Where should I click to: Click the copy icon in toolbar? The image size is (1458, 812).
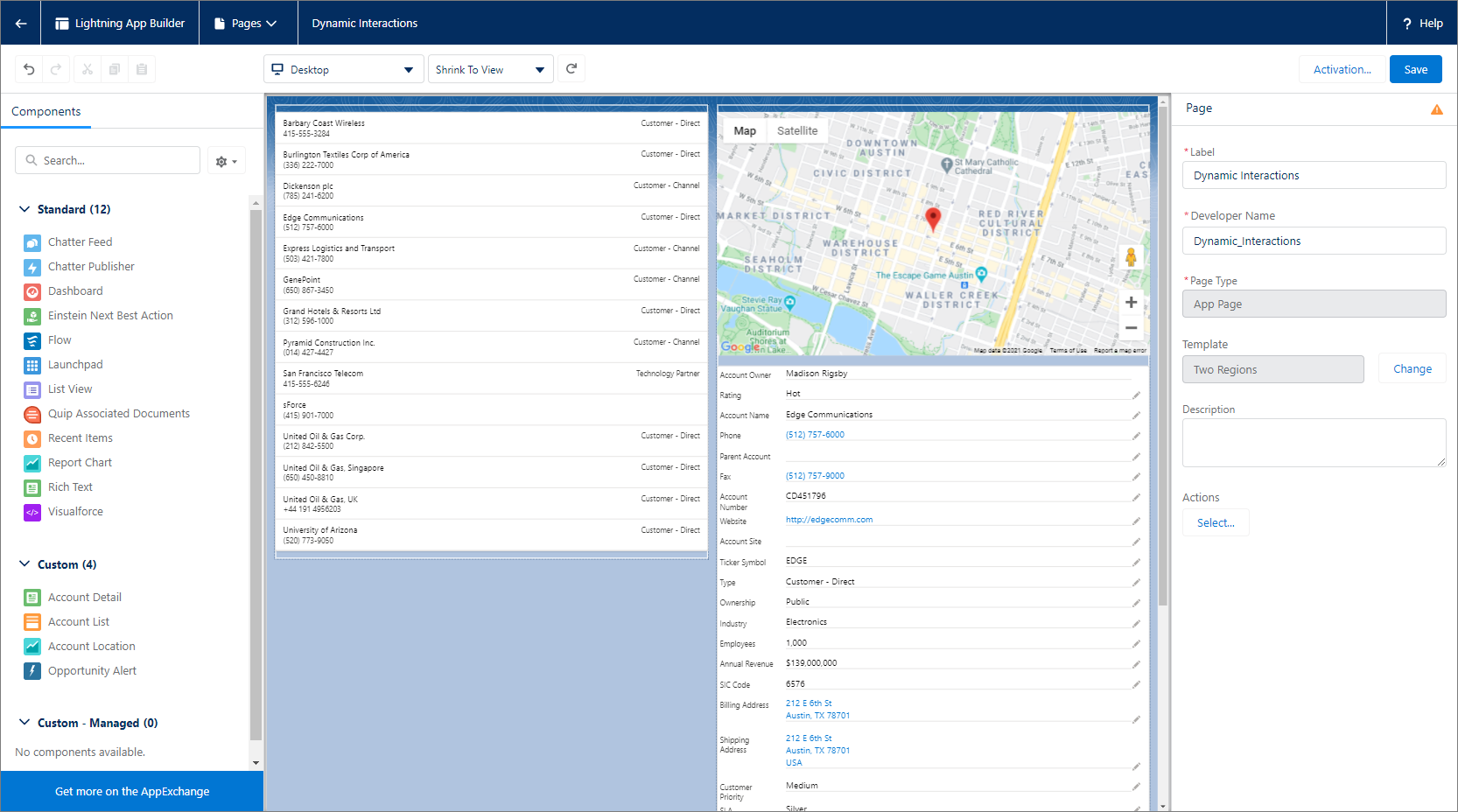tap(115, 69)
